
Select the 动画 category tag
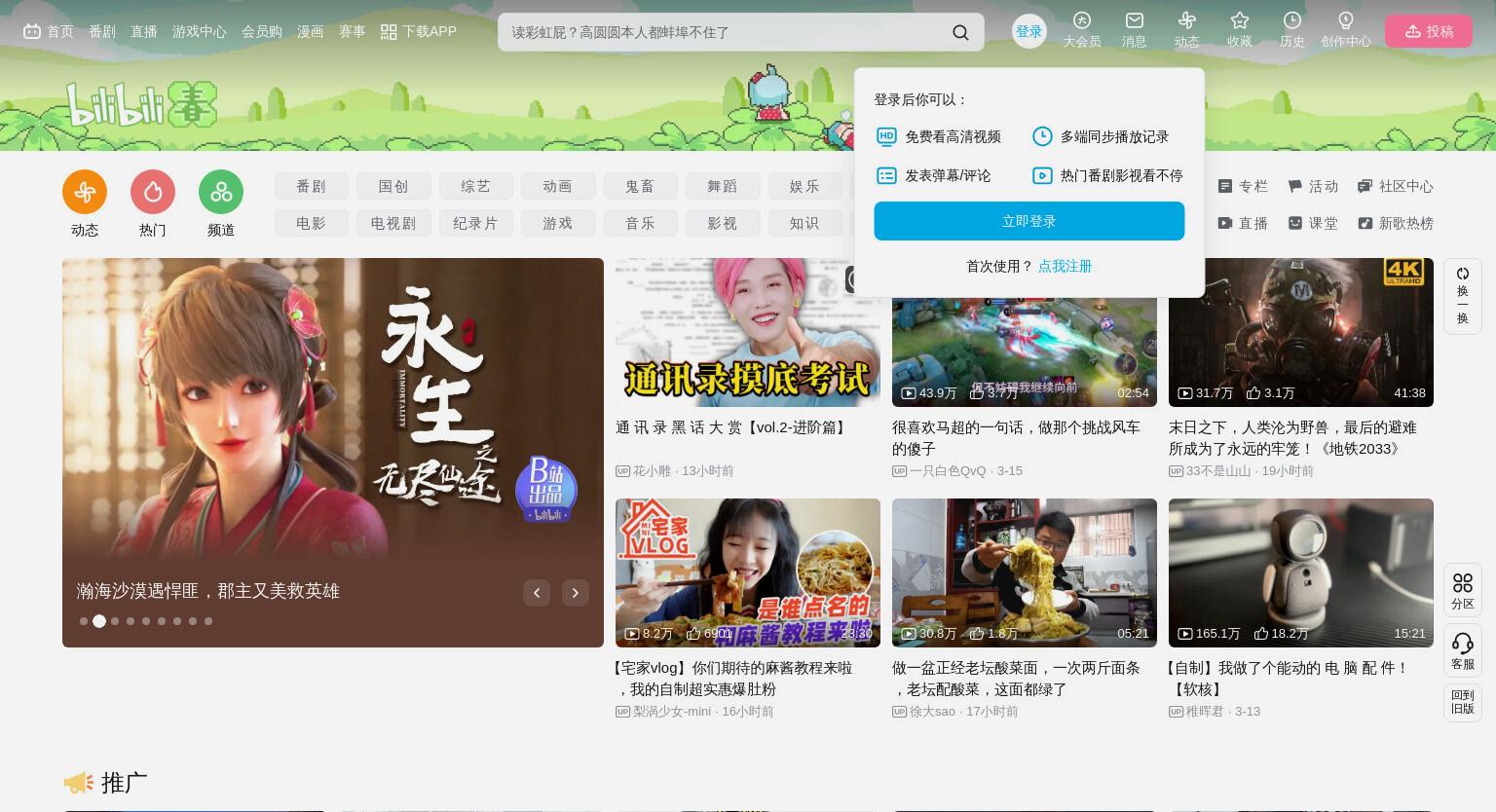558,186
